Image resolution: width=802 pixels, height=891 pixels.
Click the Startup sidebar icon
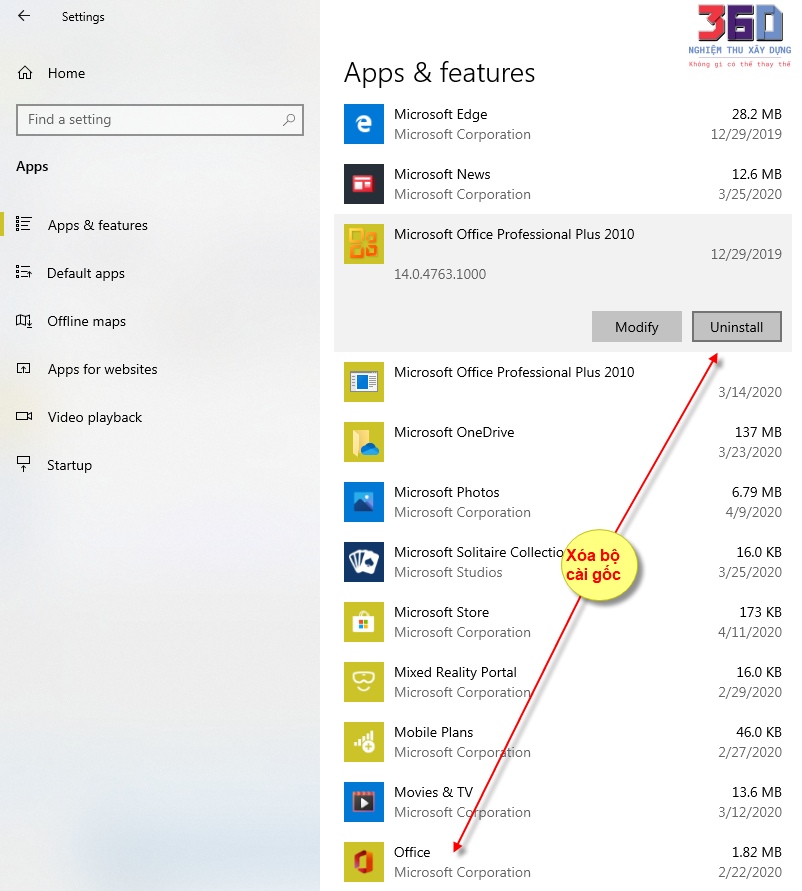click(x=23, y=464)
